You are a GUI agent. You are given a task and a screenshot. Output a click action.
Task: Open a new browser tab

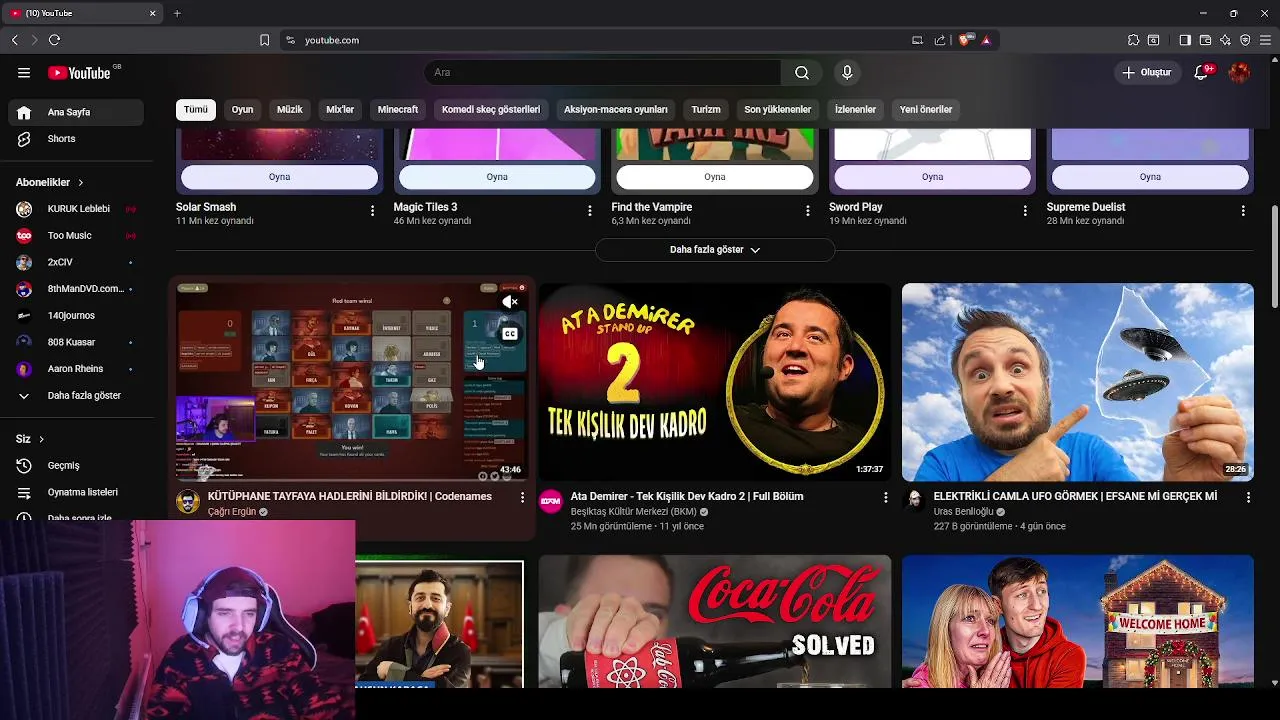[177, 13]
